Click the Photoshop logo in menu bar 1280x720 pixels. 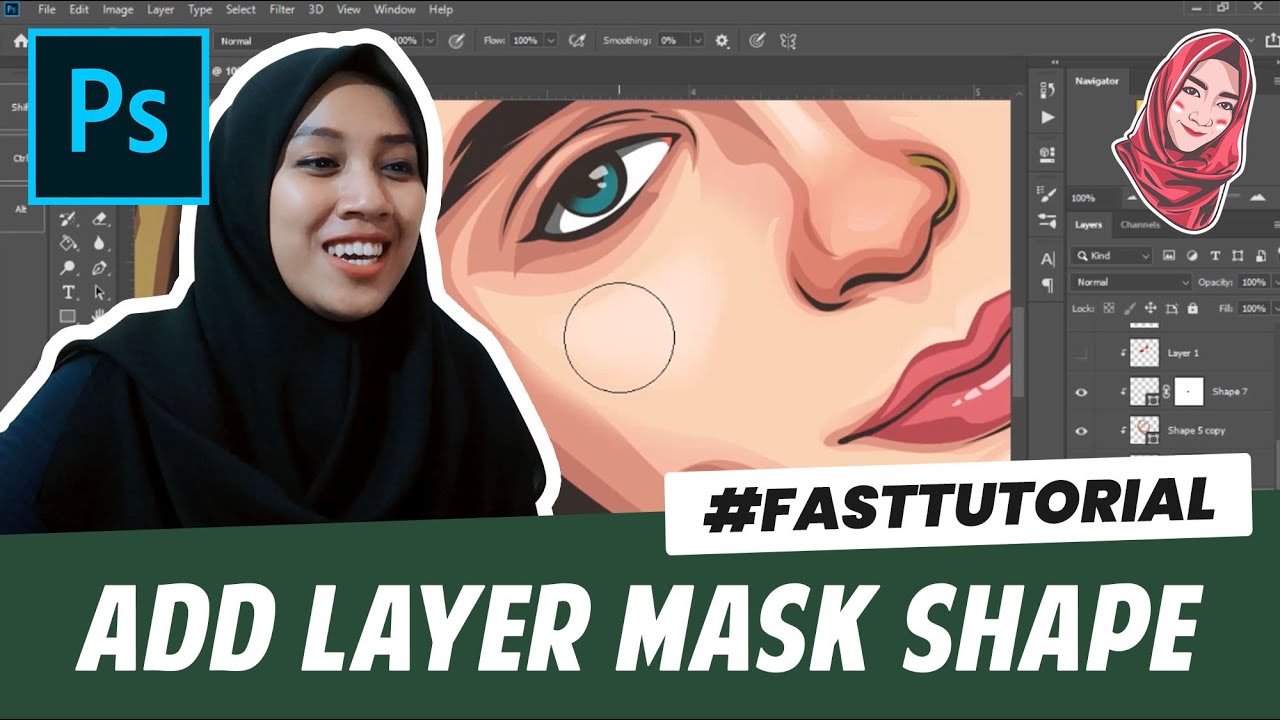(11, 9)
